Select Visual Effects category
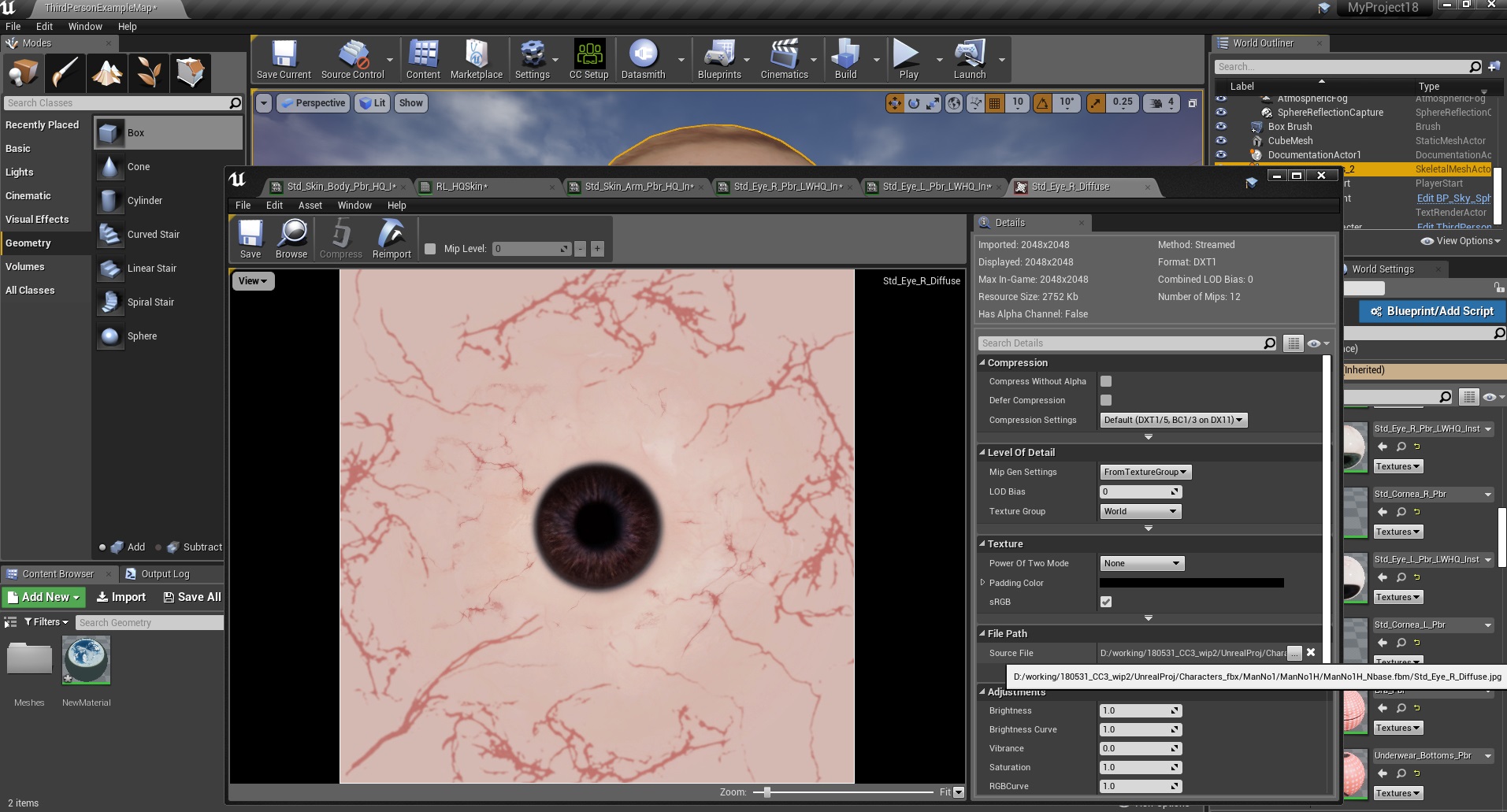1507x812 pixels. tap(37, 220)
